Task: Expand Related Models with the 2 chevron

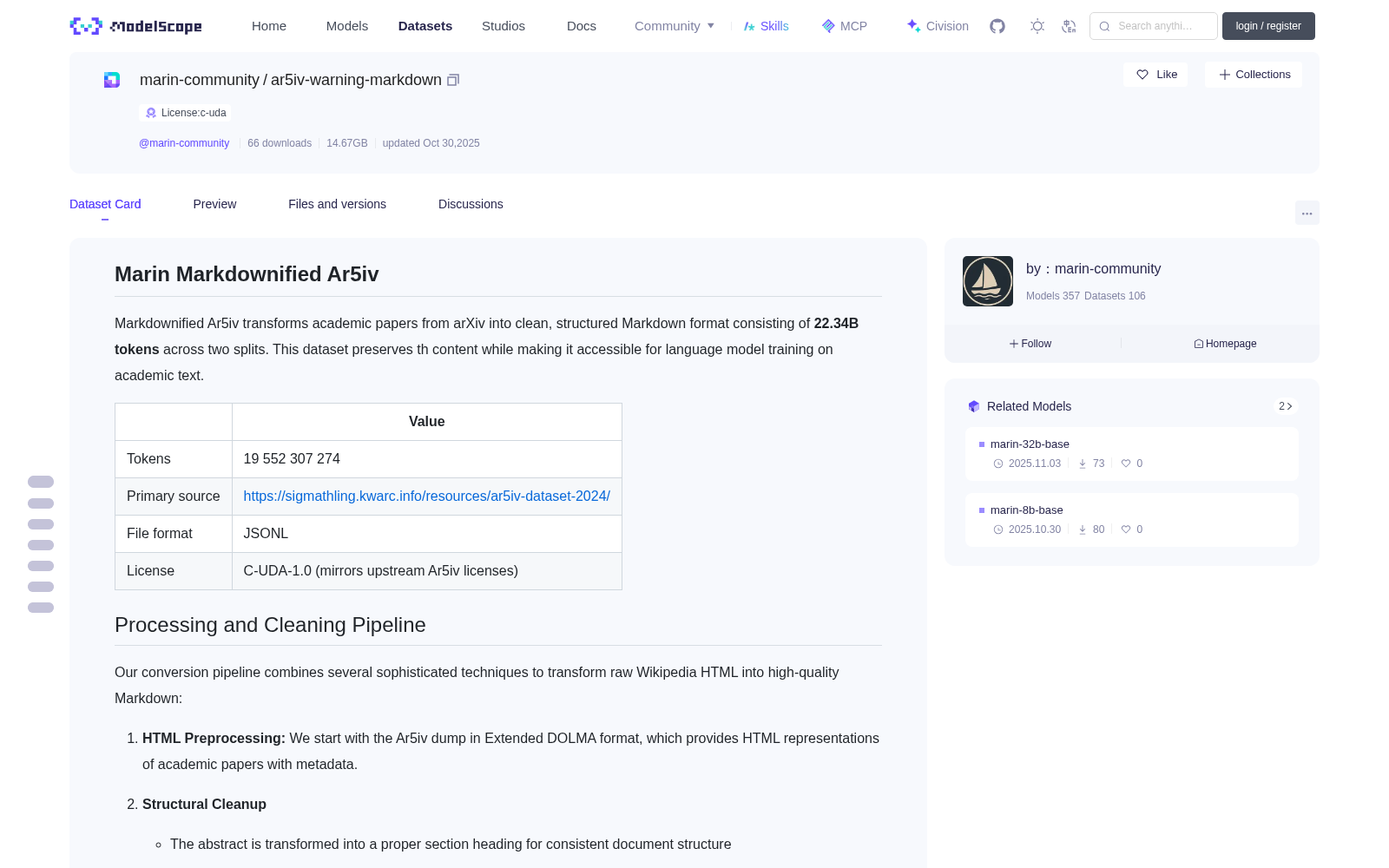Action: click(1286, 406)
